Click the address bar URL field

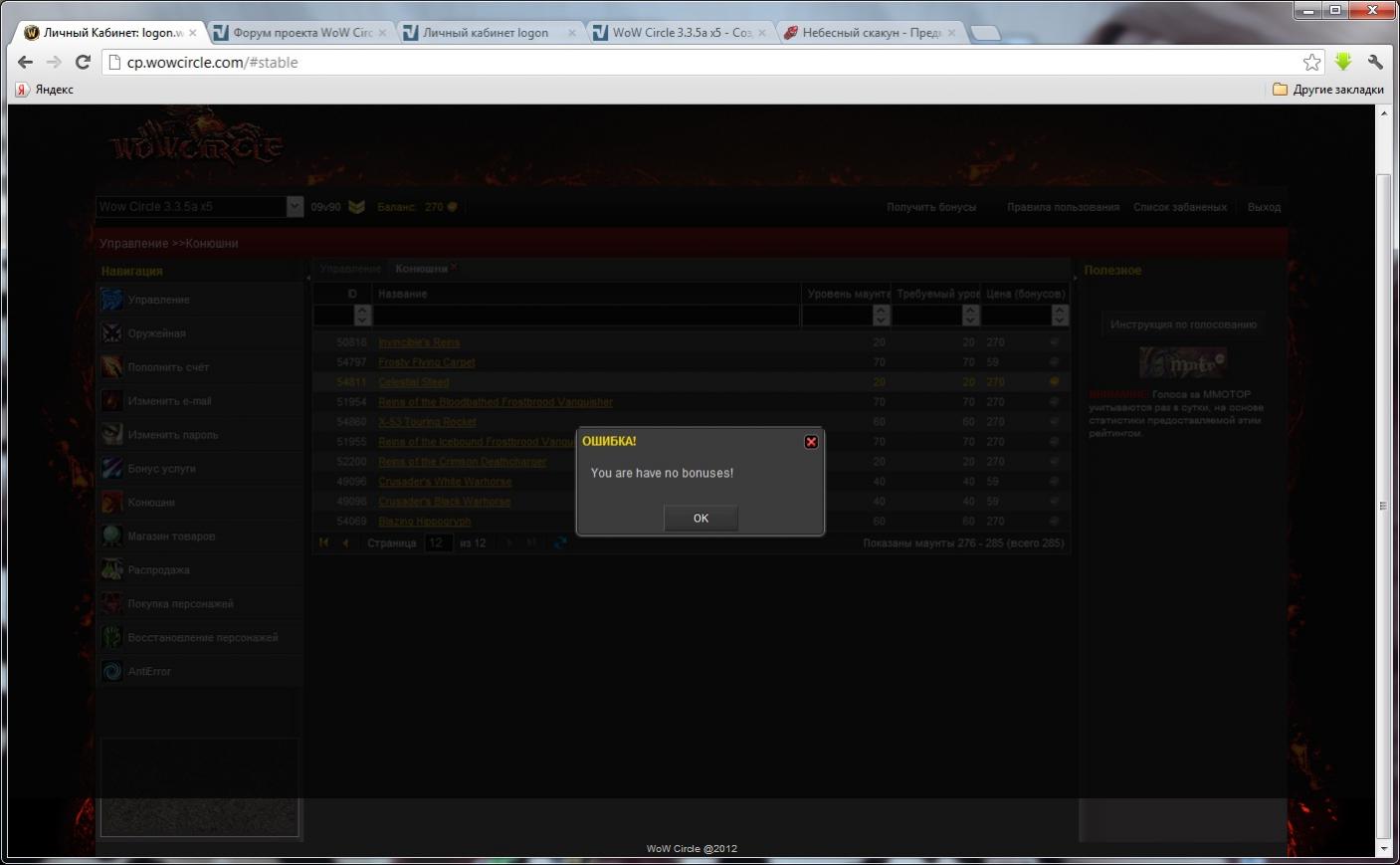coord(697,62)
